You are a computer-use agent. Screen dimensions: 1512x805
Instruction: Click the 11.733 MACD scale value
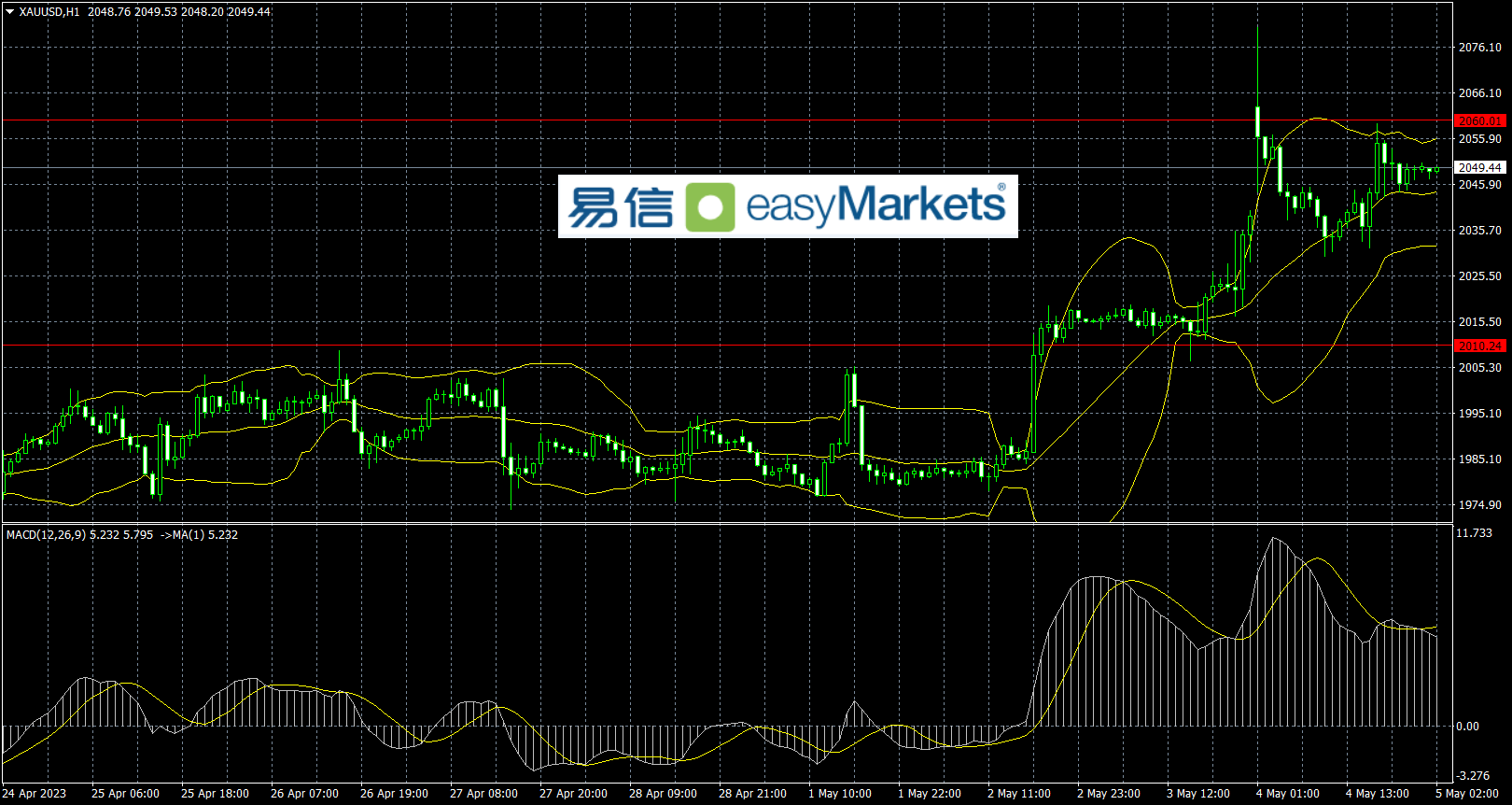[1475, 533]
